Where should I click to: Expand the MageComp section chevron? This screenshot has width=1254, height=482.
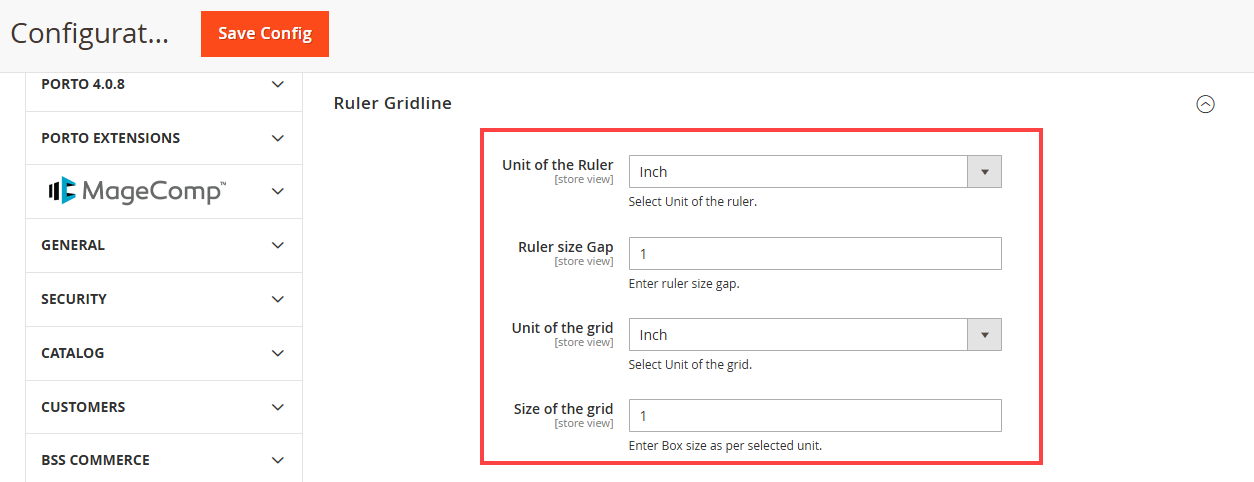(x=278, y=191)
